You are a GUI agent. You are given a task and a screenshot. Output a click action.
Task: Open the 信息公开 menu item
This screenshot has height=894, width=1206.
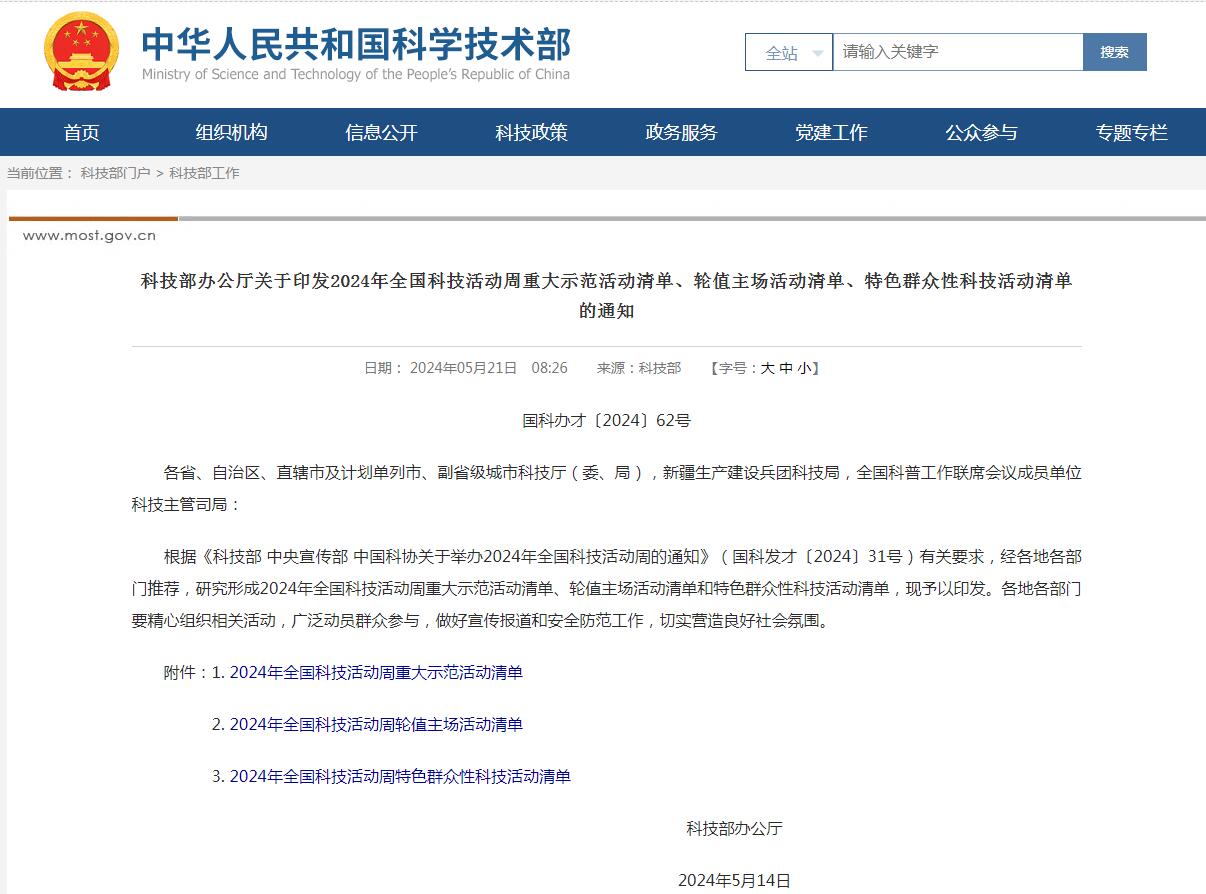pyautogui.click(x=381, y=133)
